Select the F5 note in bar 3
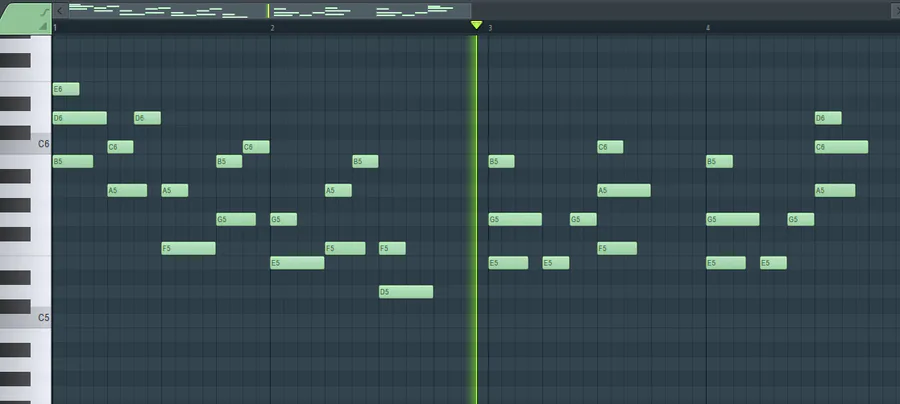Screen dimensions: 900x404 pyautogui.click(x=617, y=248)
